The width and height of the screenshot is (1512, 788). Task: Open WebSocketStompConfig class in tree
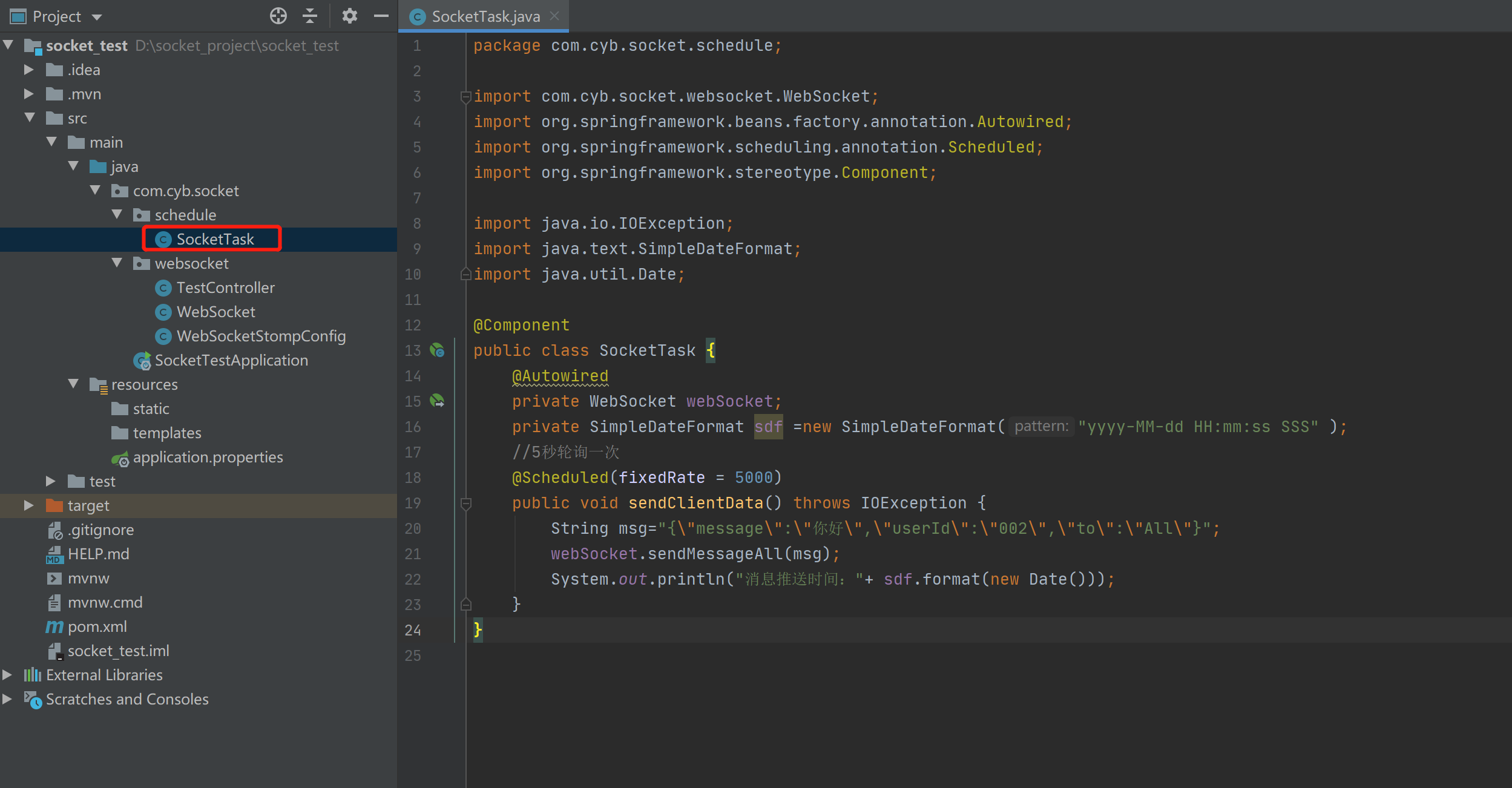(x=260, y=336)
